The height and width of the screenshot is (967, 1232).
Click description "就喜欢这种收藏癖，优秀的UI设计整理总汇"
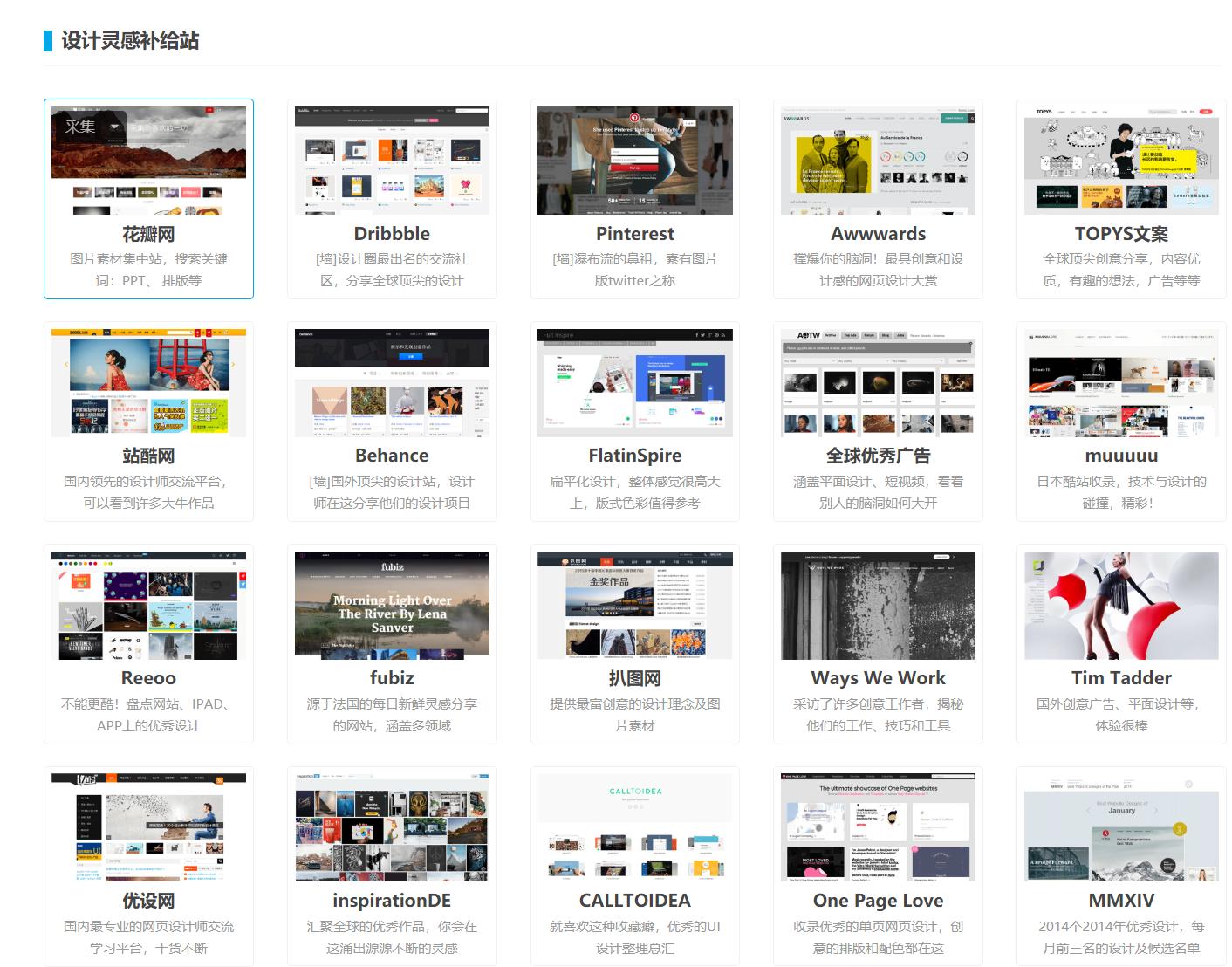point(635,937)
